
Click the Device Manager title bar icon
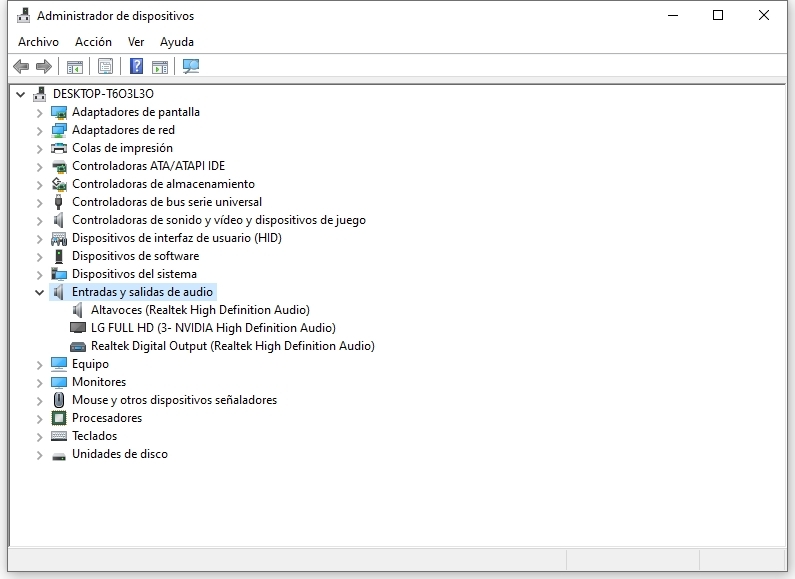tap(23, 16)
